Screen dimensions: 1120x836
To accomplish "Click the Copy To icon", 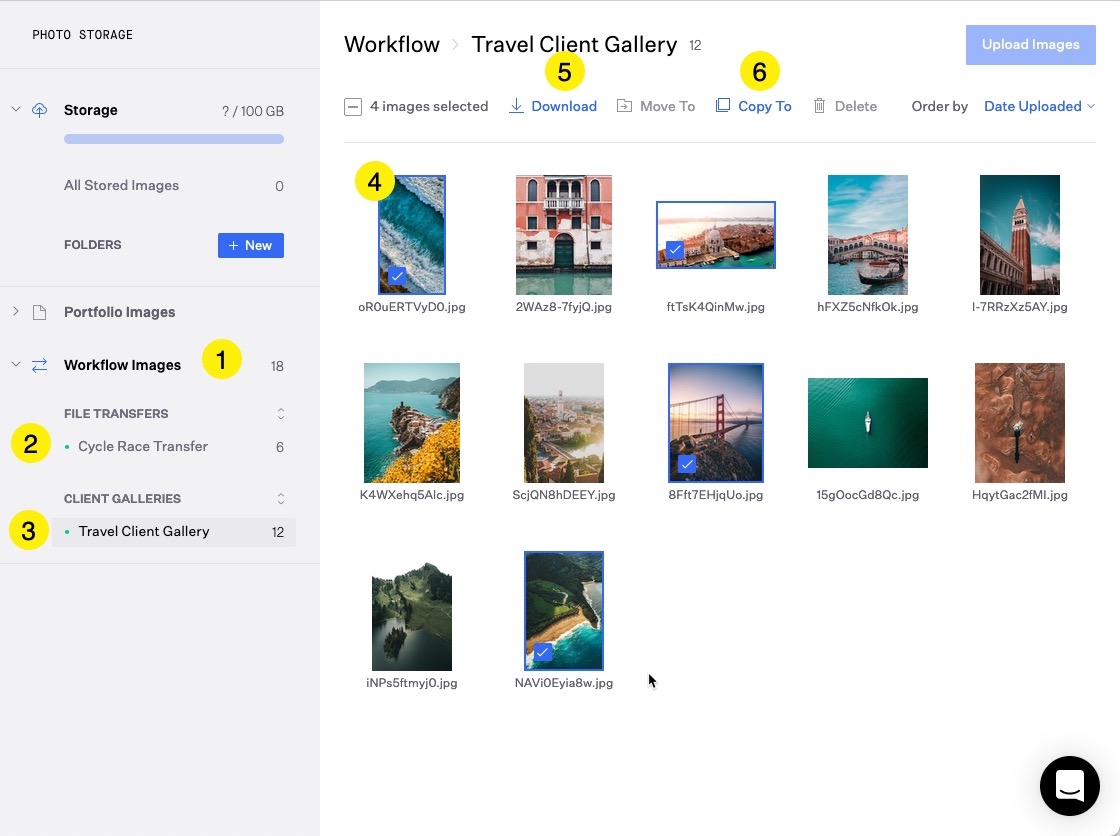I will point(723,106).
